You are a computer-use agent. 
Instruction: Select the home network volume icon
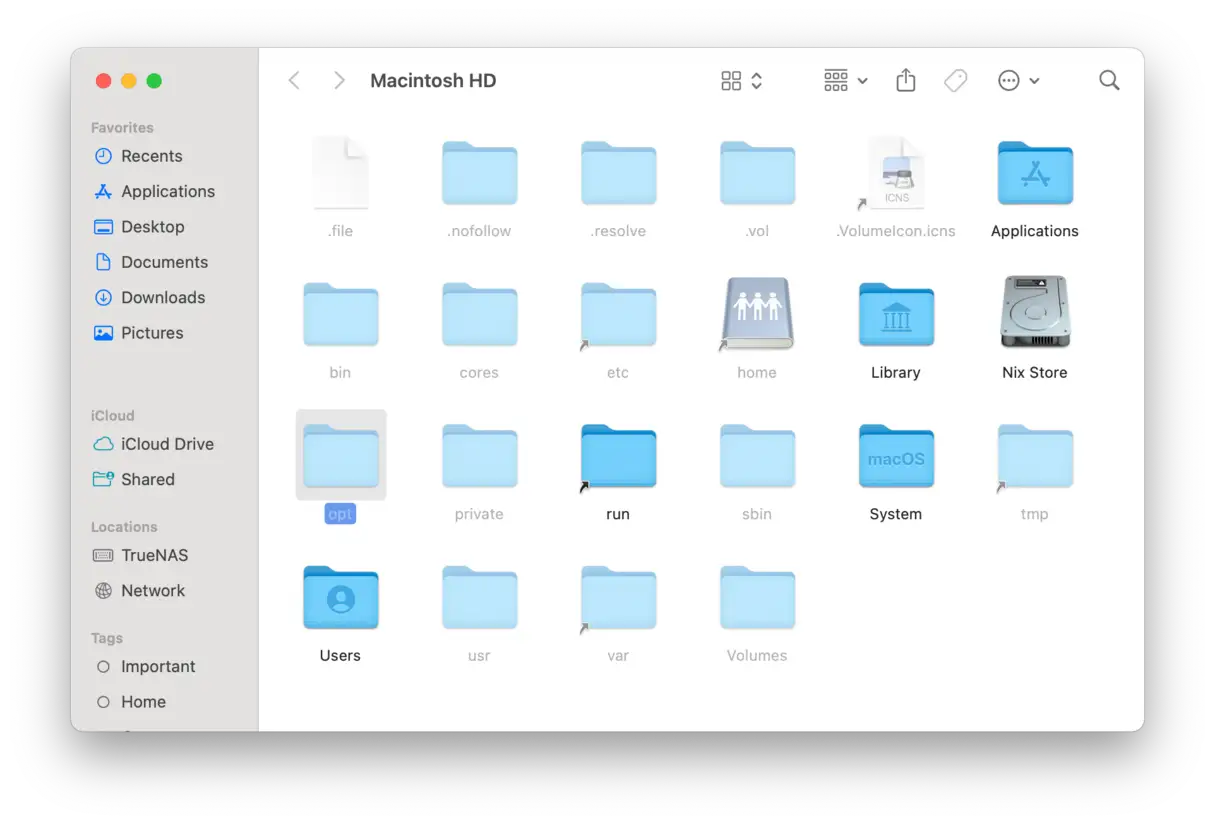(757, 314)
